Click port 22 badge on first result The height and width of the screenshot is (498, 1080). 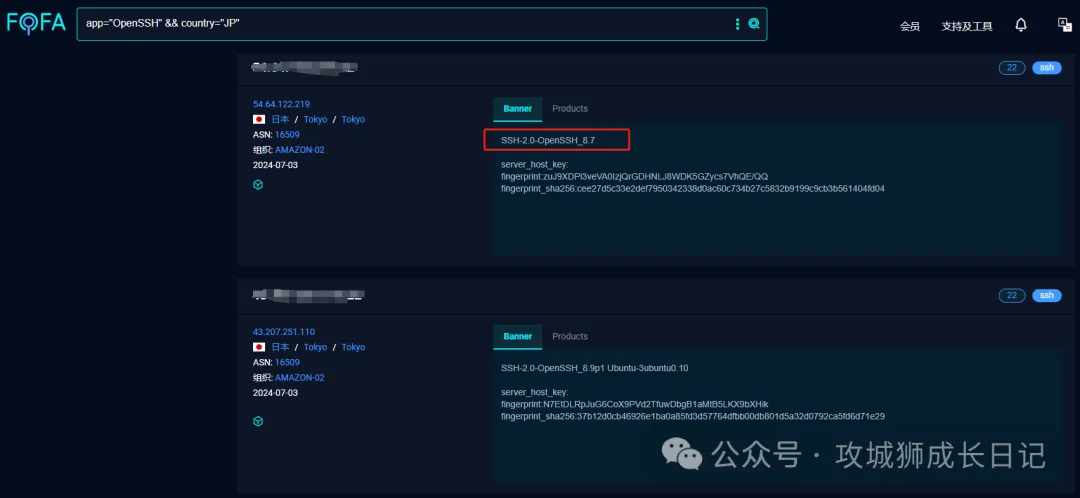point(1012,68)
